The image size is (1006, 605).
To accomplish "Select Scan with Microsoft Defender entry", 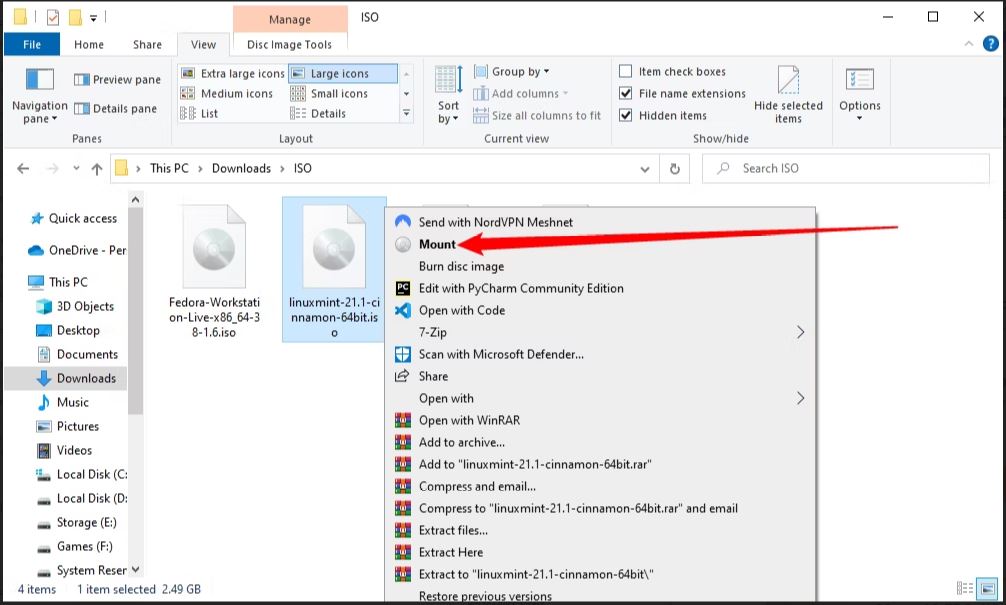I will tap(500, 354).
